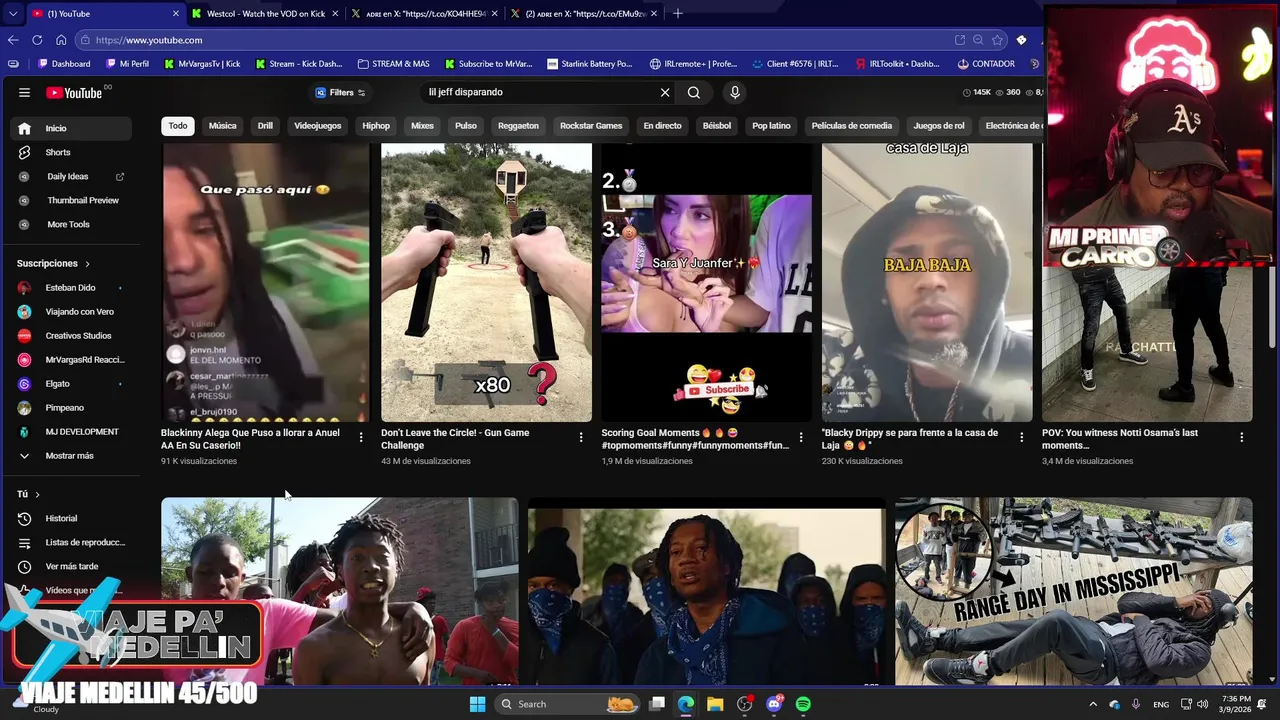The height and width of the screenshot is (720, 1280).
Task: Expand the Tú section
Action: point(29,494)
